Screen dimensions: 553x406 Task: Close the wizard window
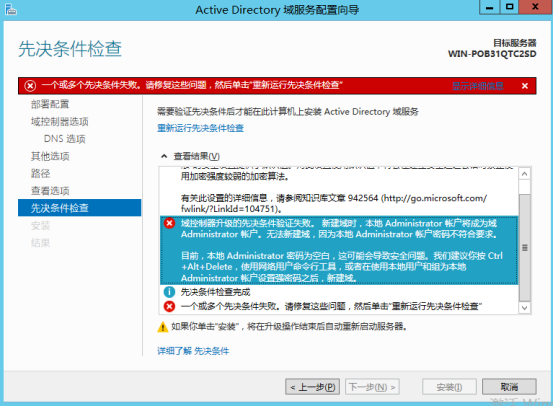[535, 7]
